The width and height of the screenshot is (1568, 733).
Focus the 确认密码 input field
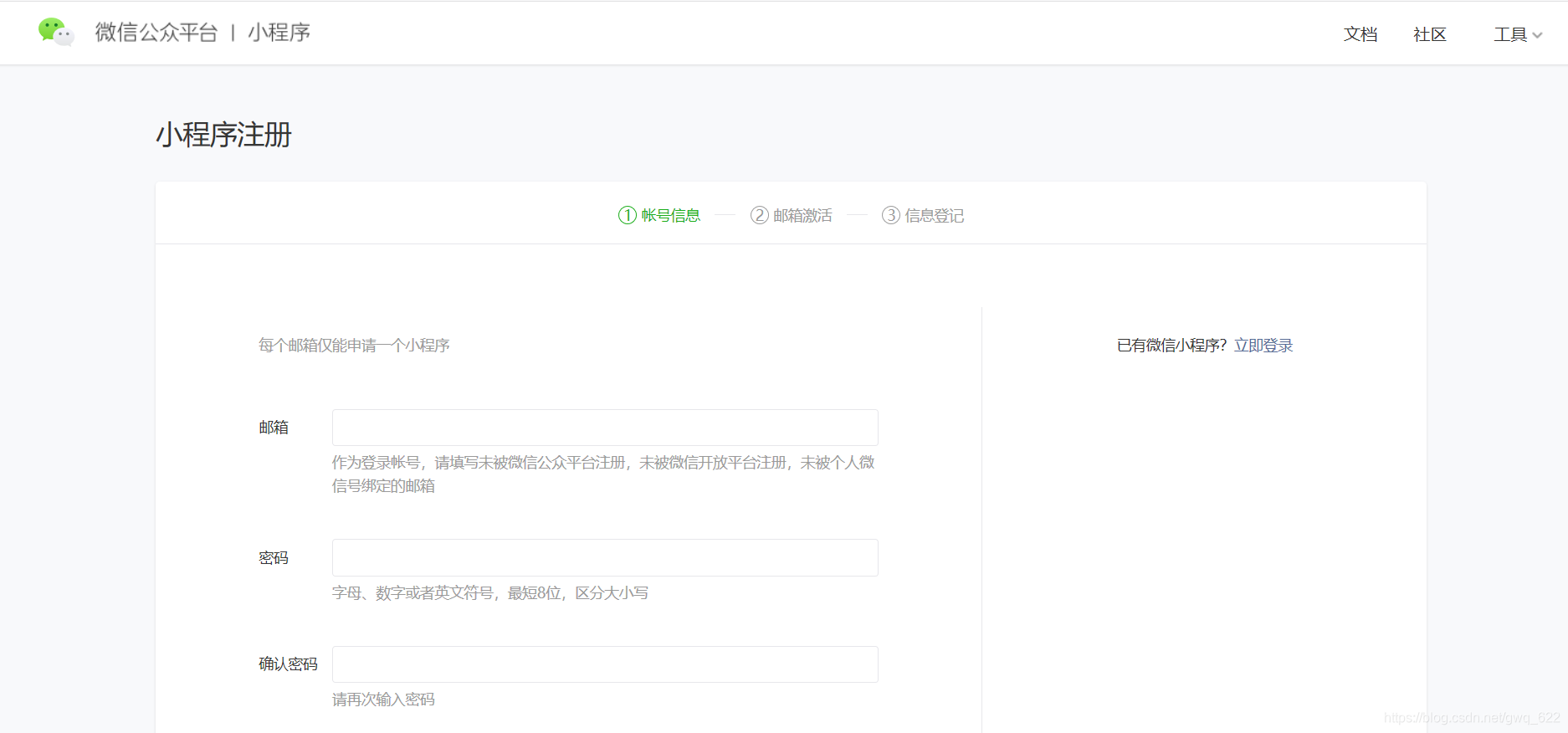[605, 664]
